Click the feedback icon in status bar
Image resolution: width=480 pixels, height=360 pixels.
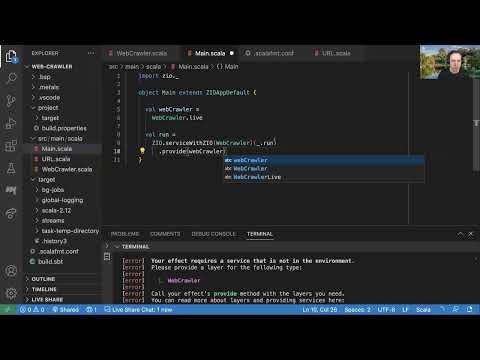(455, 310)
